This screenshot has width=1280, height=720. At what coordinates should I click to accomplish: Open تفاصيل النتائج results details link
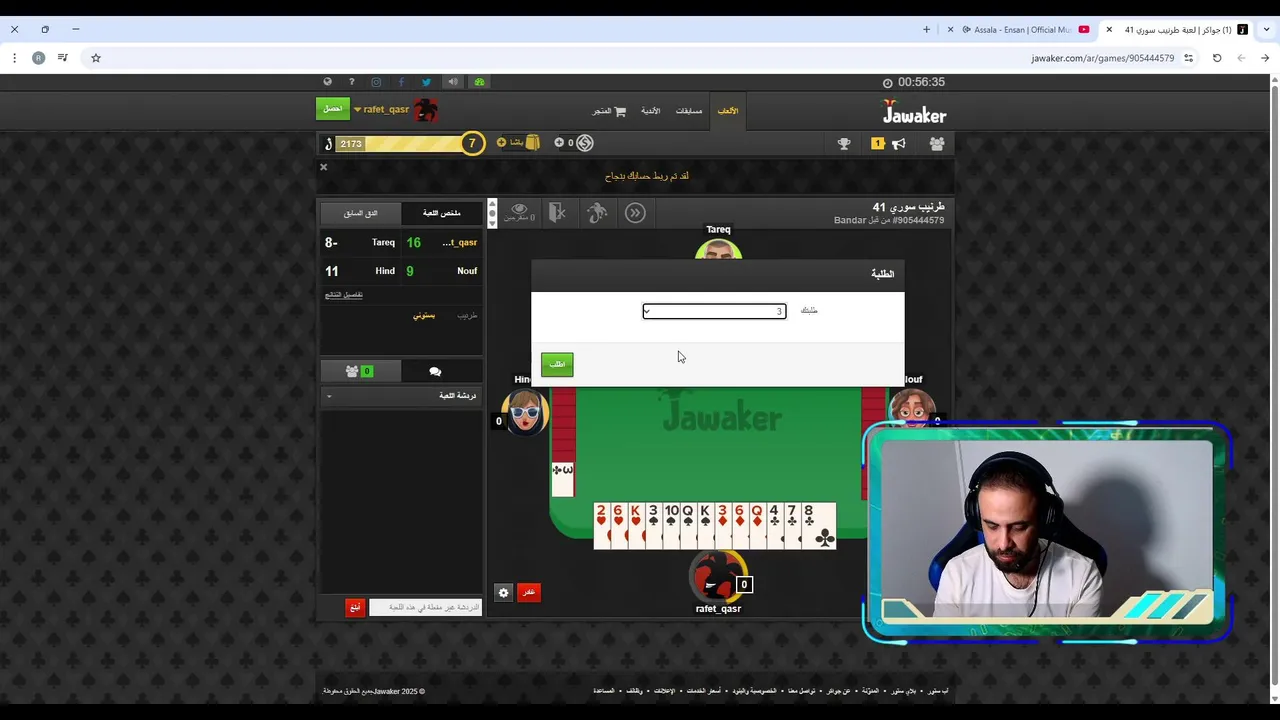(343, 295)
